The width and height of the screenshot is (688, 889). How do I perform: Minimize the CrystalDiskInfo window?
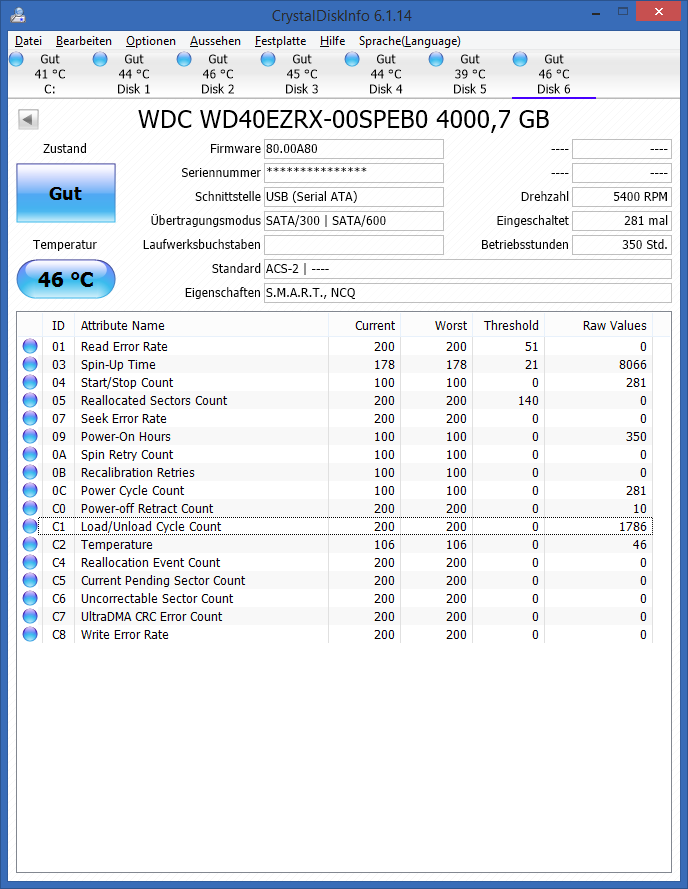(x=596, y=12)
